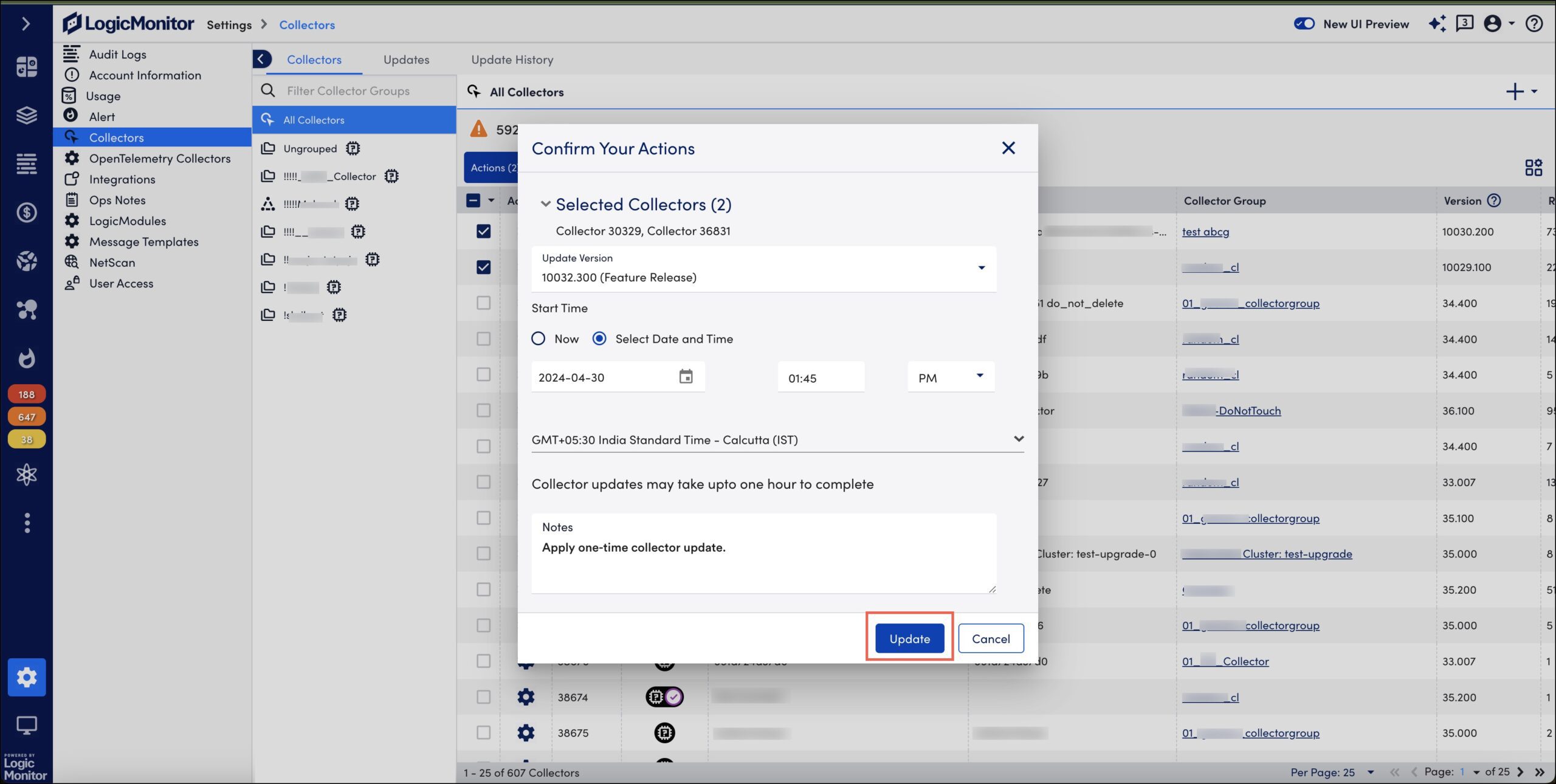Screen dimensions: 1556x784
Task: Close the Confirm Your Actions dialog
Action: (1008, 148)
